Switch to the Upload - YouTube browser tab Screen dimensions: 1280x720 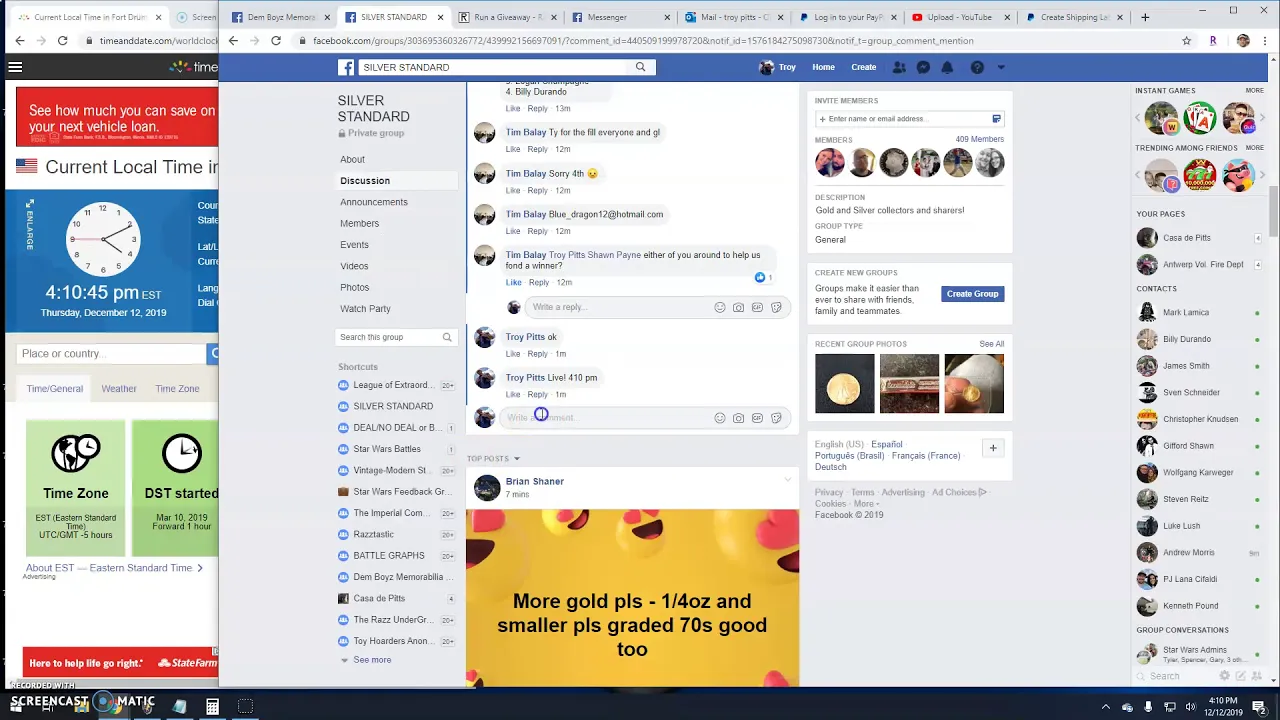point(959,17)
